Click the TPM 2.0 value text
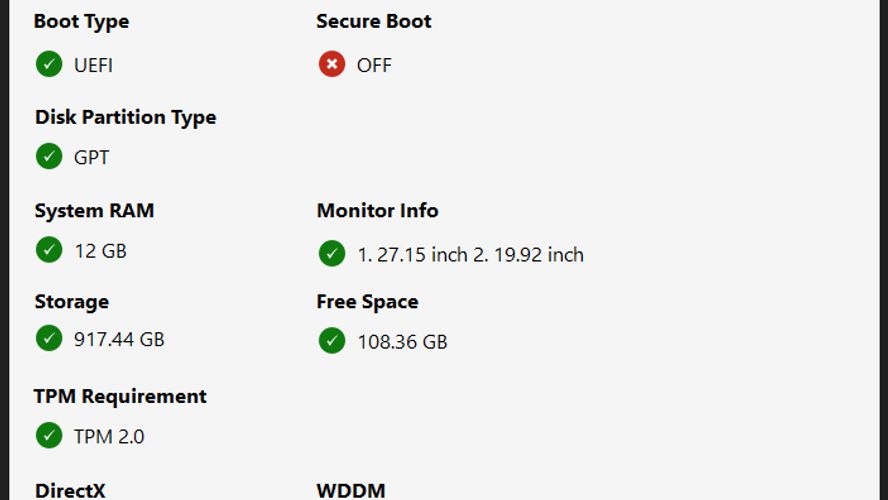 [x=109, y=436]
